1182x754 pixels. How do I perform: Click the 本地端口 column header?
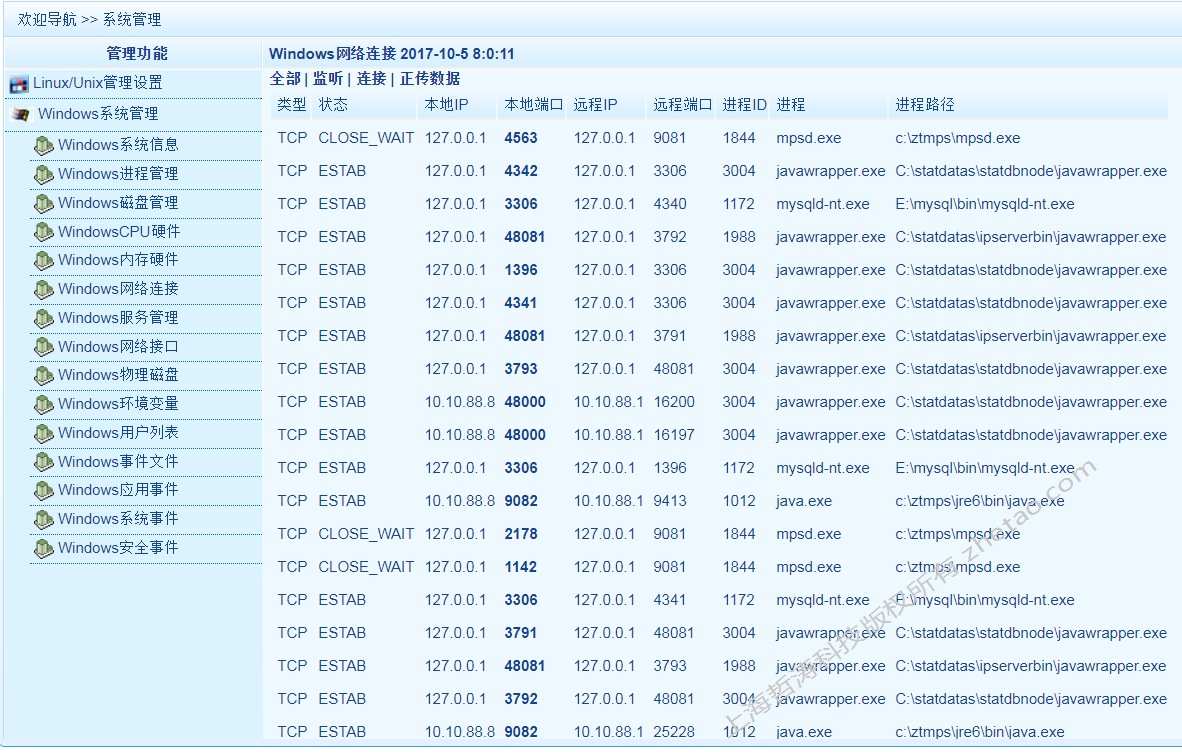tap(534, 105)
